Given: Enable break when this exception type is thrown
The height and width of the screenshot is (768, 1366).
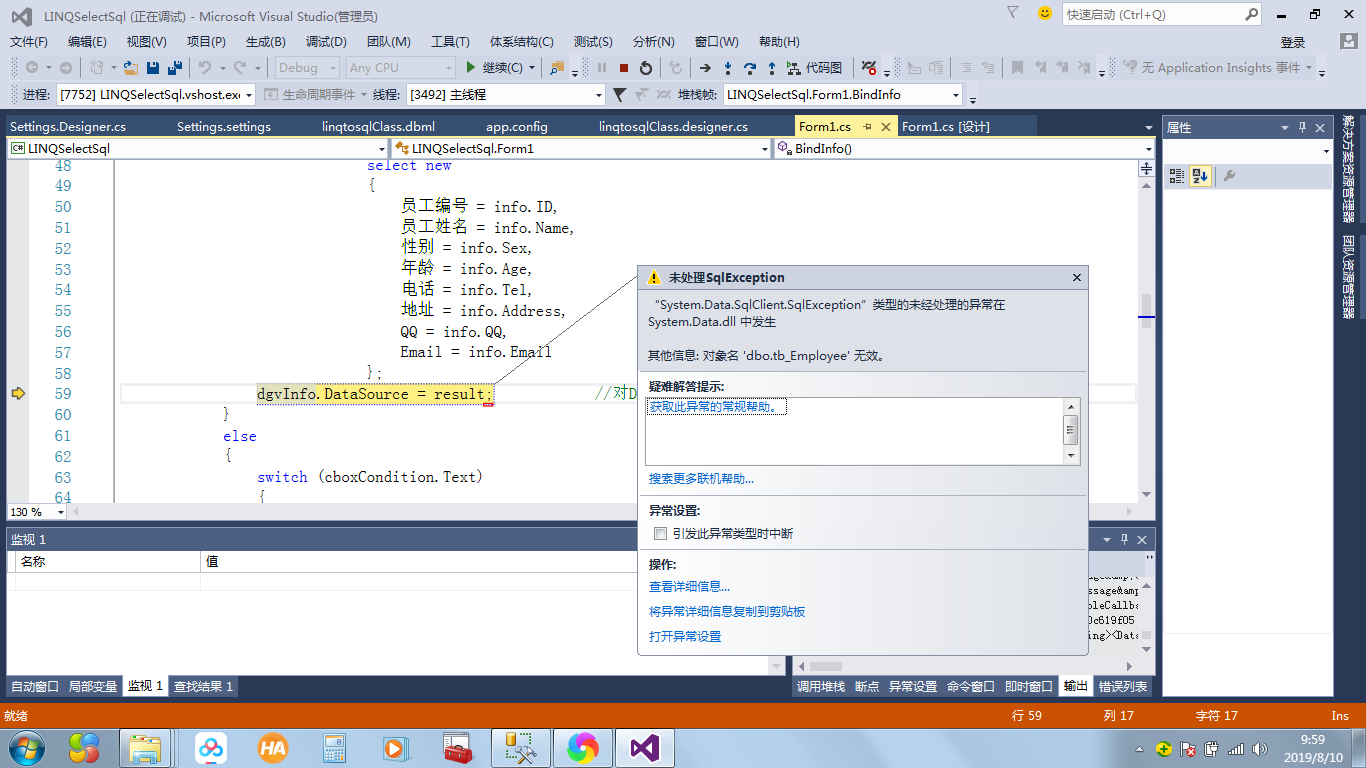Looking at the screenshot, I should click(x=660, y=534).
